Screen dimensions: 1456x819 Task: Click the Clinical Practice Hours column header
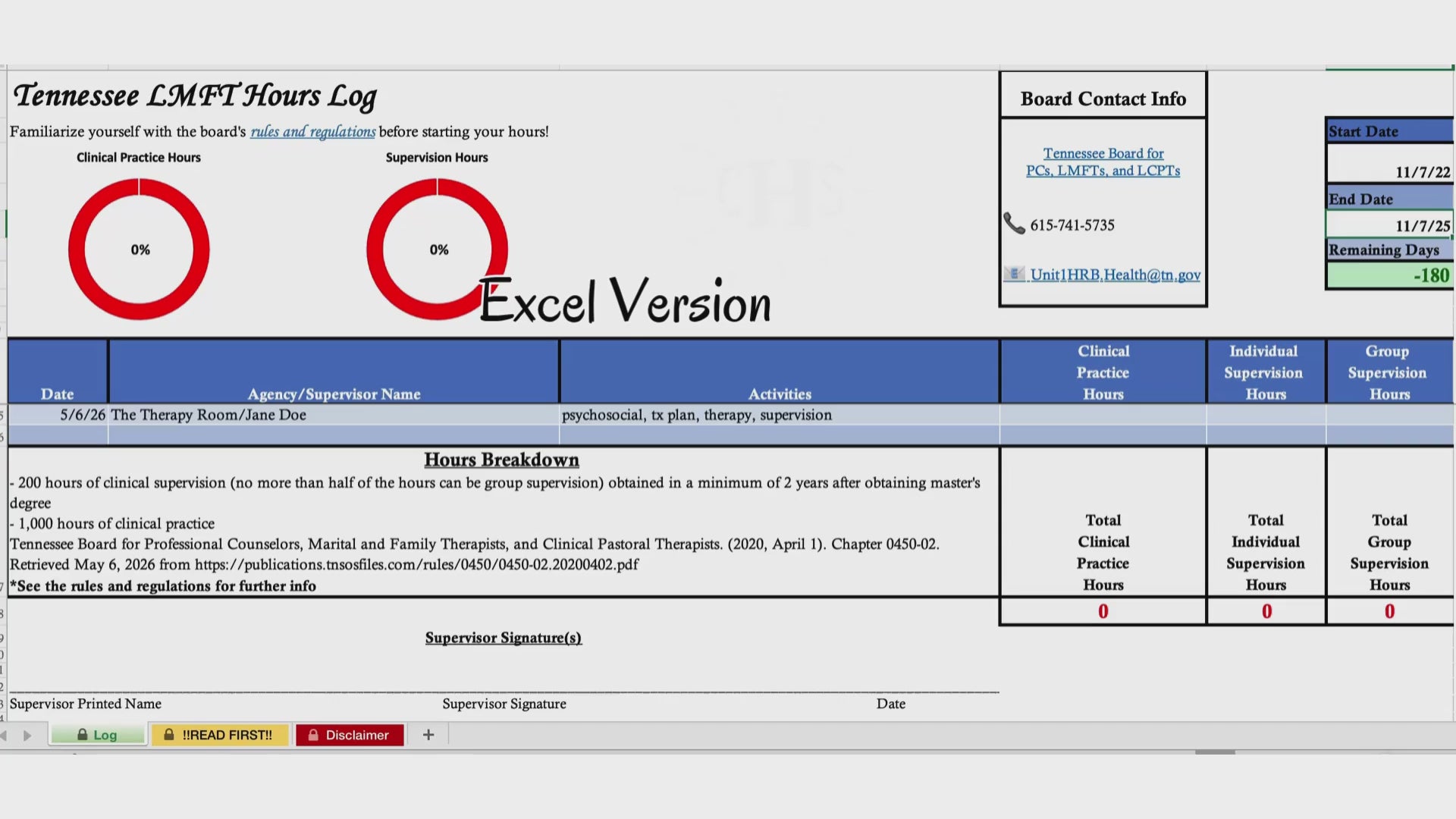[1103, 372]
